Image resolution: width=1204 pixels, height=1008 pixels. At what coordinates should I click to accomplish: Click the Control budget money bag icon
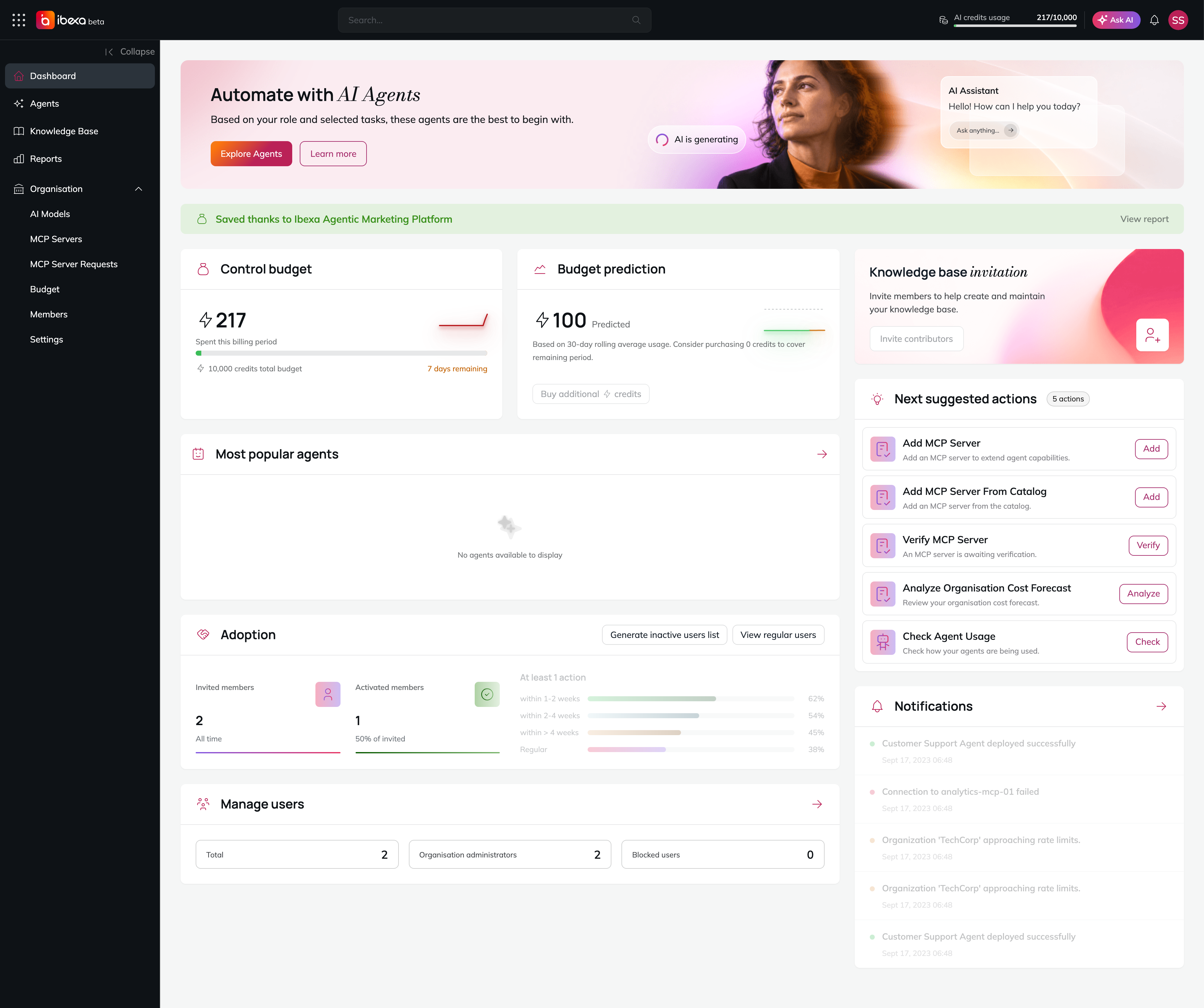tap(203, 269)
